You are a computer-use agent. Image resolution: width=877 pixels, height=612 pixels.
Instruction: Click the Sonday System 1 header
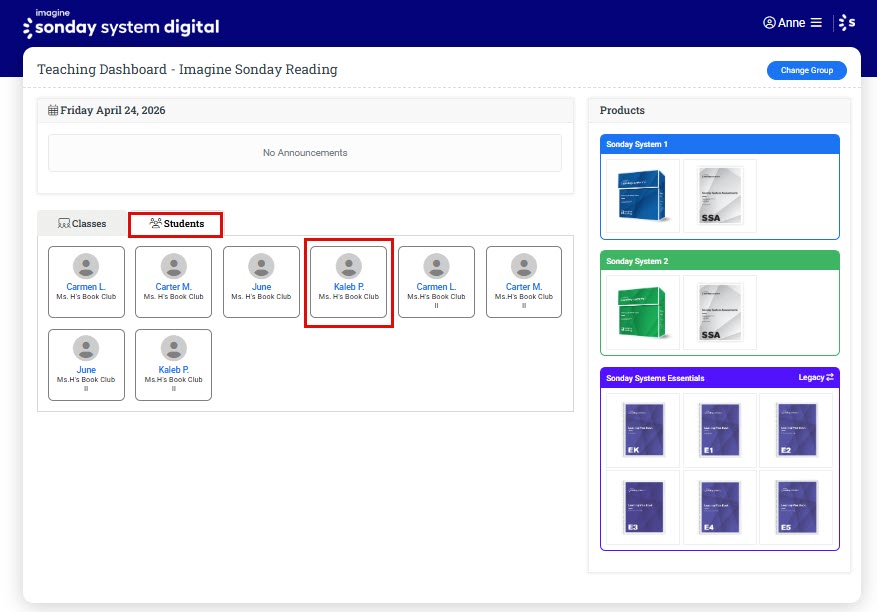point(720,144)
